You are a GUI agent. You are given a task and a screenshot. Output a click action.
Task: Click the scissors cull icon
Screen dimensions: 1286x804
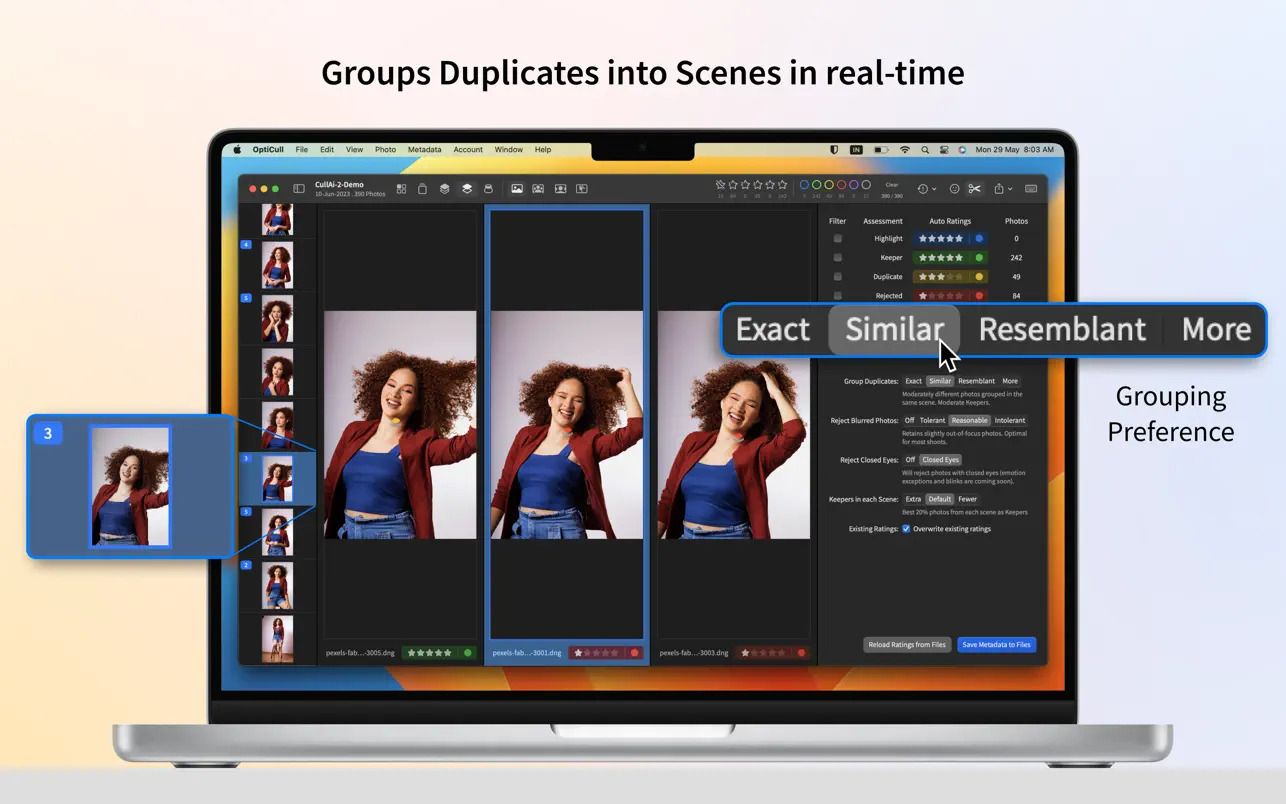point(974,189)
